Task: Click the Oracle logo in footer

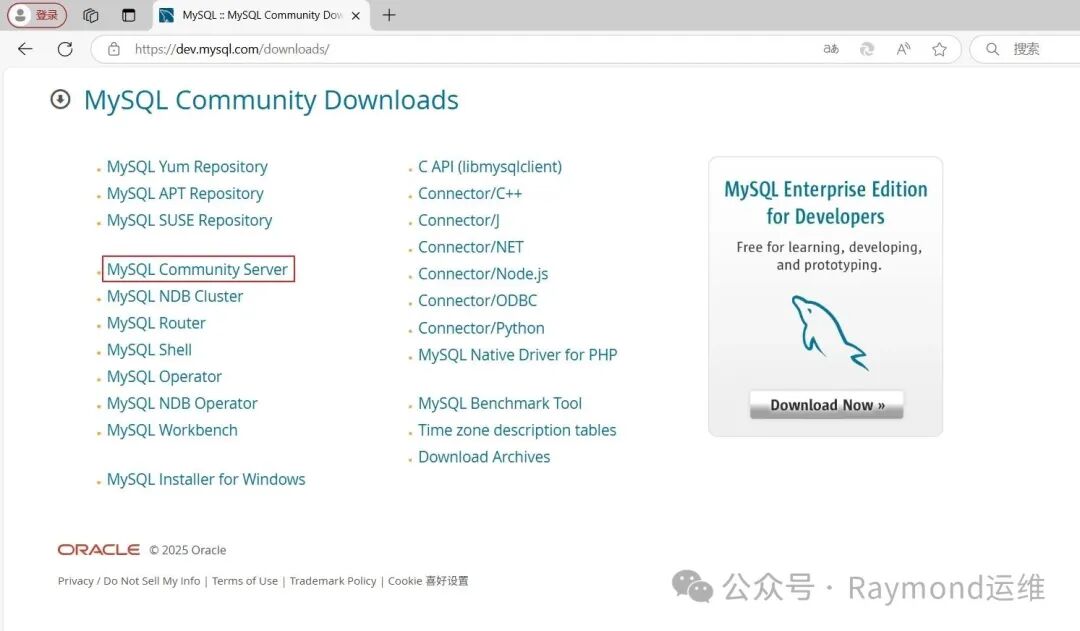Action: click(98, 550)
